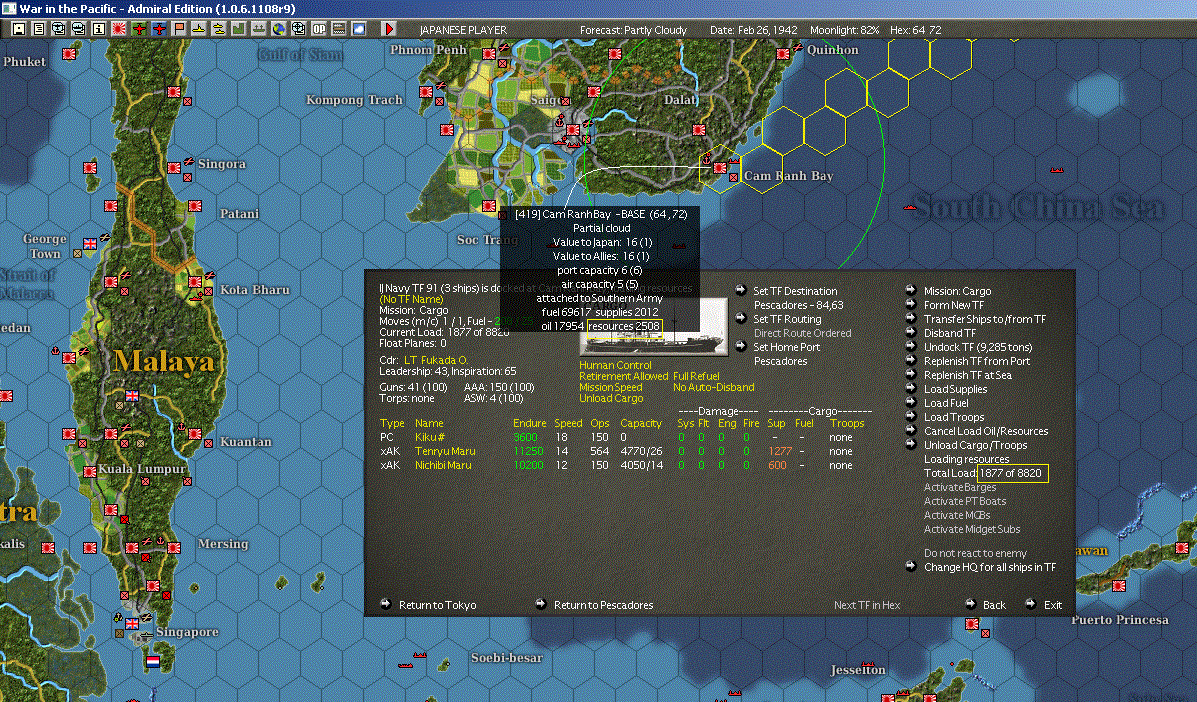This screenshot has width=1197, height=702.
Task: Change the TF mission from Cargo
Action: 957,291
